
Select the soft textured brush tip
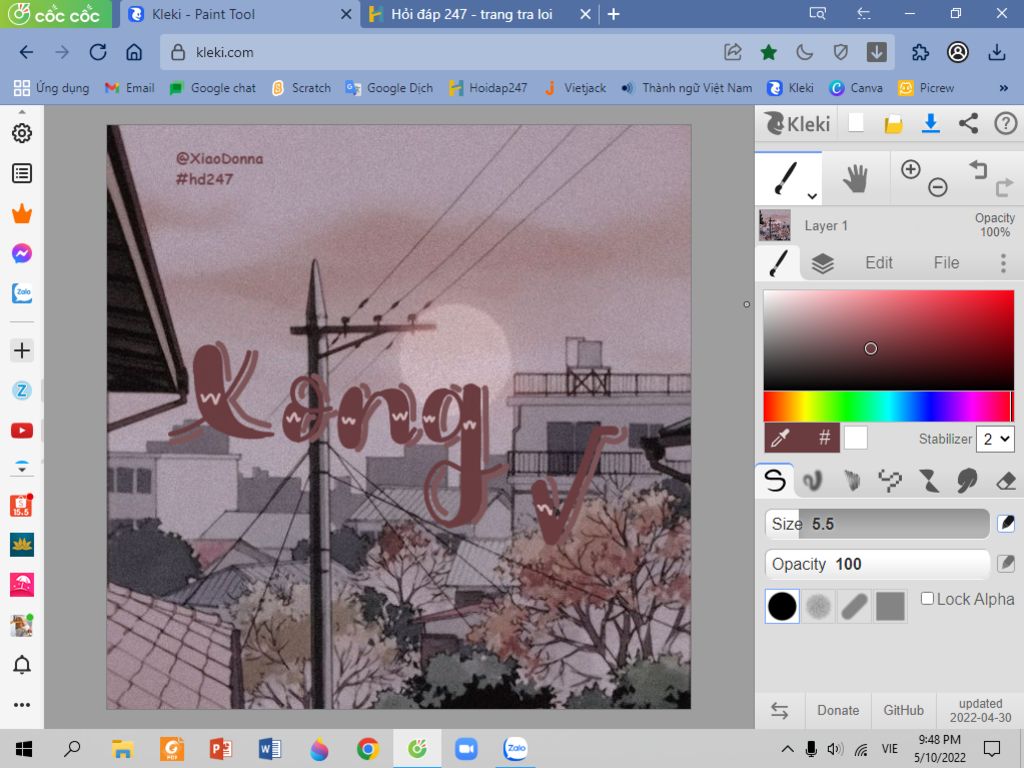tap(818, 607)
